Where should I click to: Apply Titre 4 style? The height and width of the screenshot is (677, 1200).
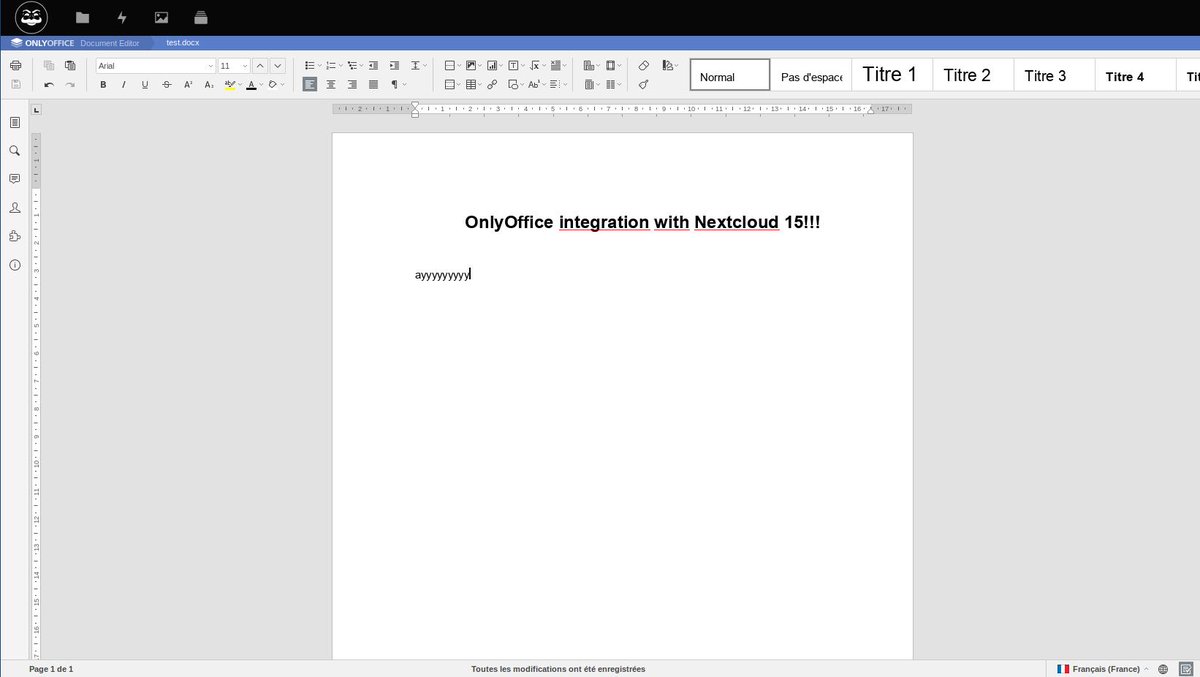1135,75
